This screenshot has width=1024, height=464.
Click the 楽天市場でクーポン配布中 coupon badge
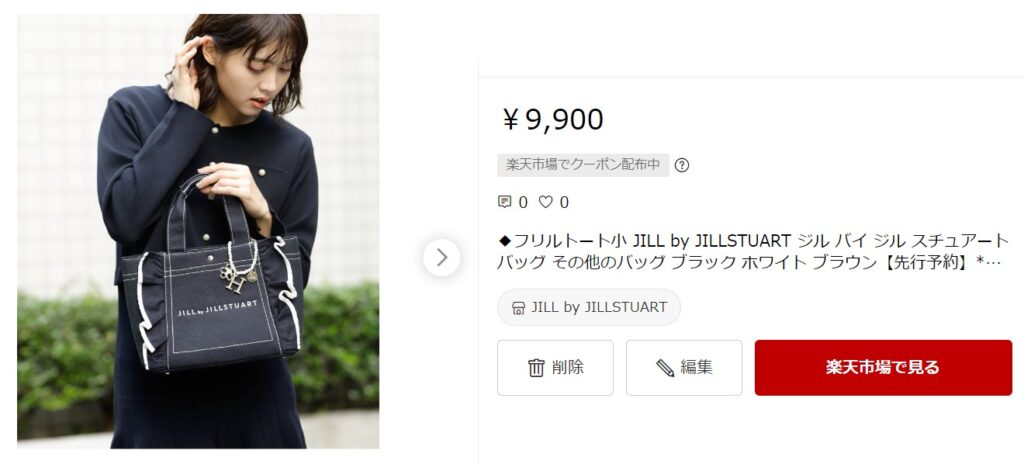(x=583, y=165)
